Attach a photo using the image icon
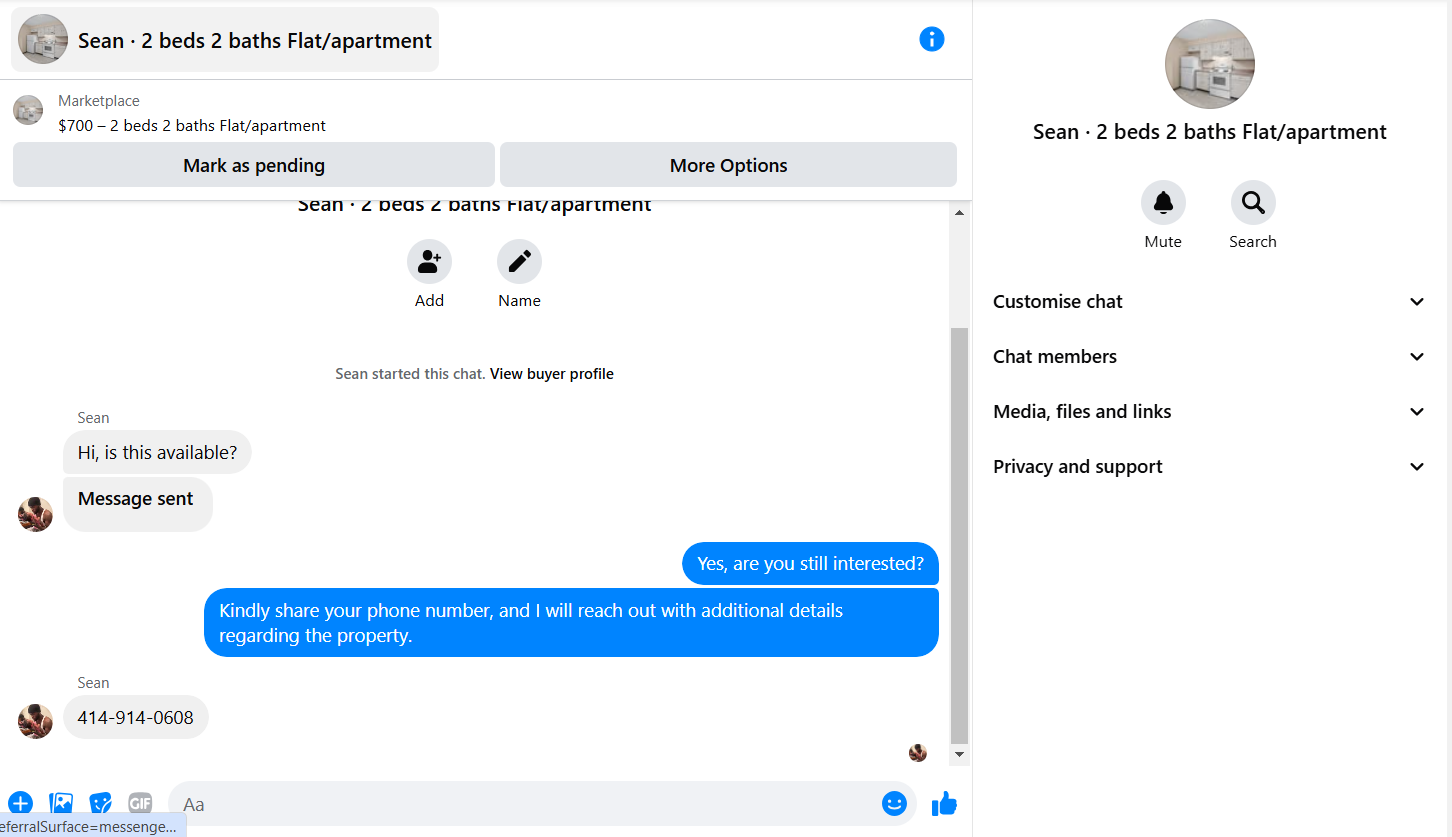This screenshot has width=1452, height=837. pyautogui.click(x=61, y=803)
